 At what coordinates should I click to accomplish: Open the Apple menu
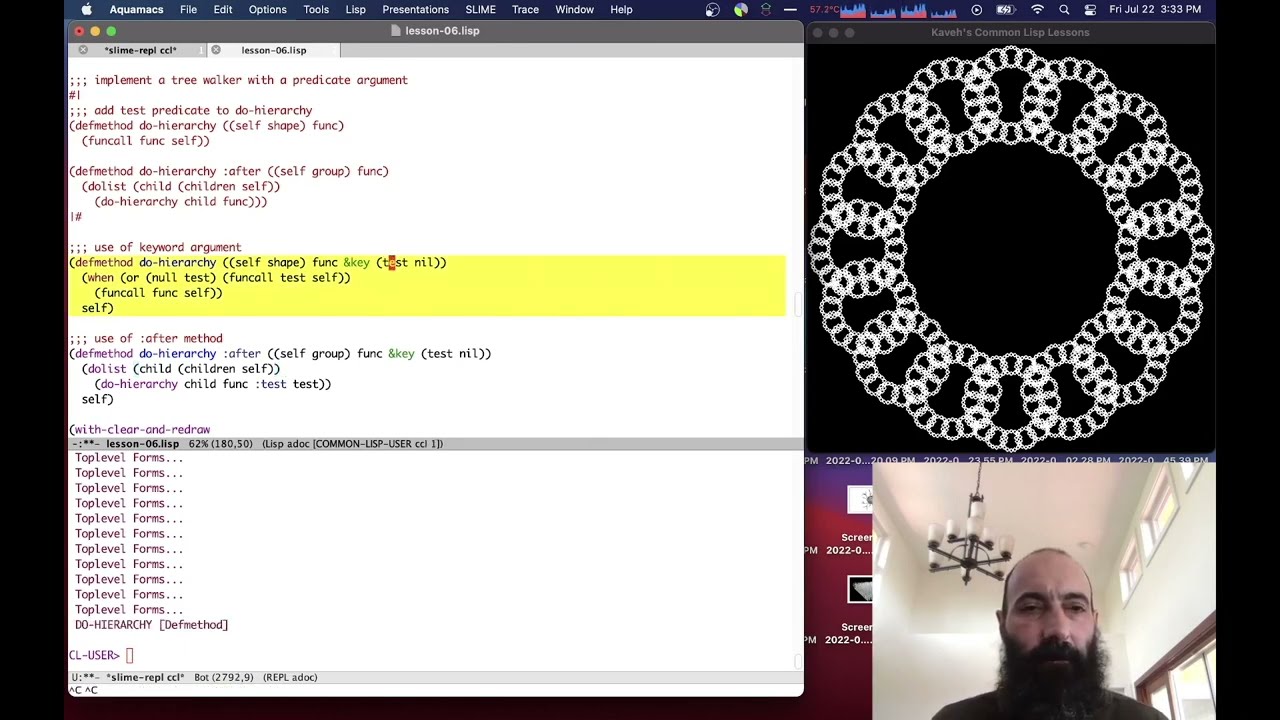[86, 10]
